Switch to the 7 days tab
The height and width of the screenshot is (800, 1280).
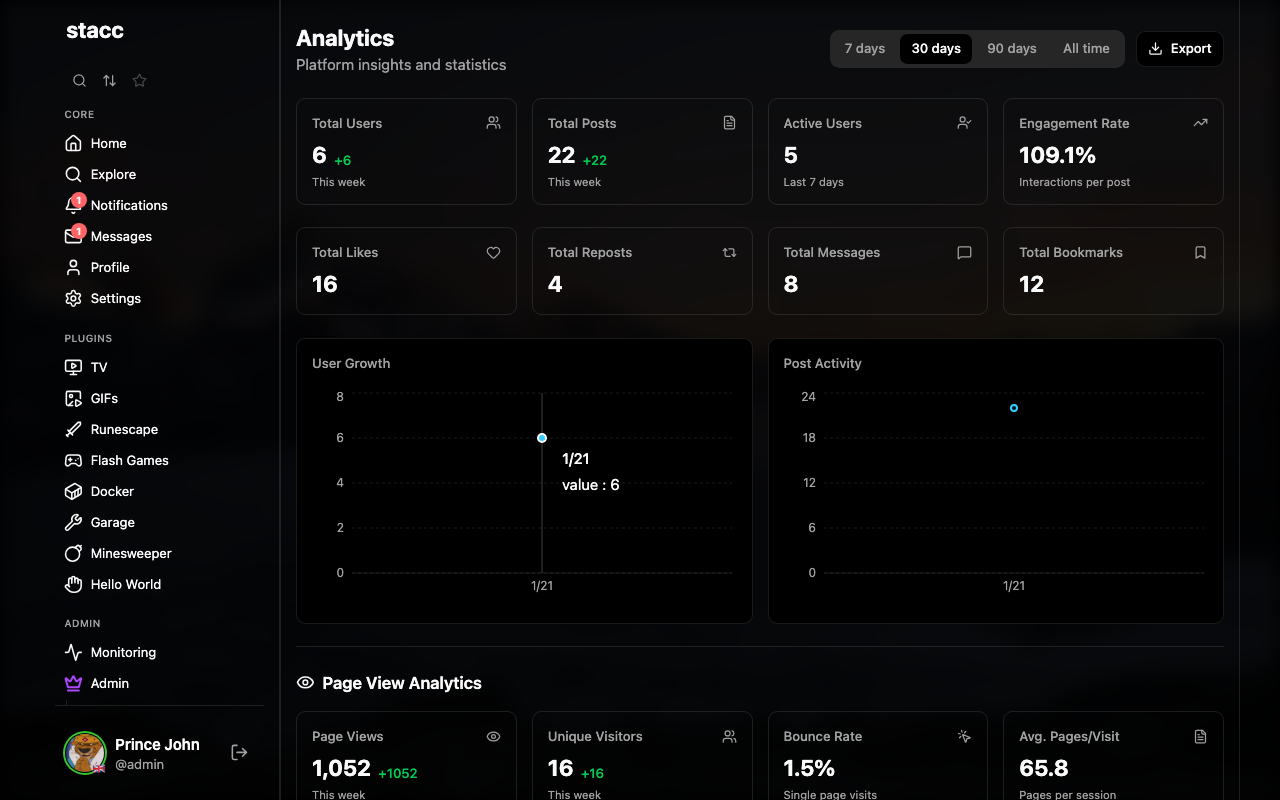click(x=864, y=48)
